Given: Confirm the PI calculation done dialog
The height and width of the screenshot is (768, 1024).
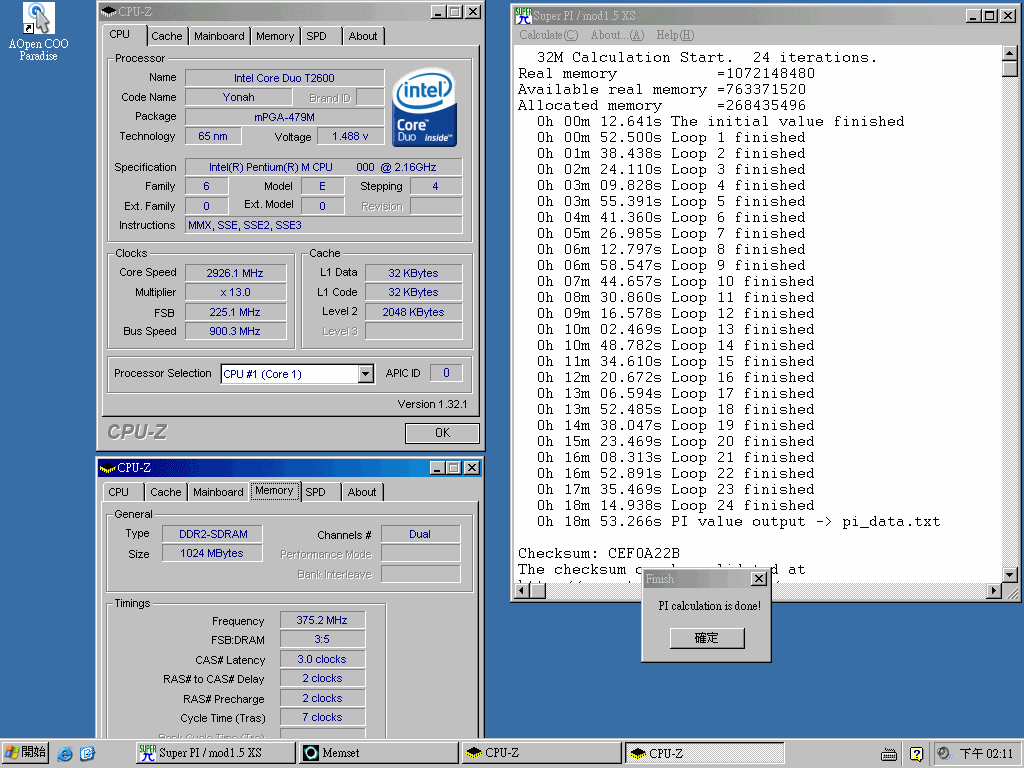Looking at the screenshot, I should (706, 638).
